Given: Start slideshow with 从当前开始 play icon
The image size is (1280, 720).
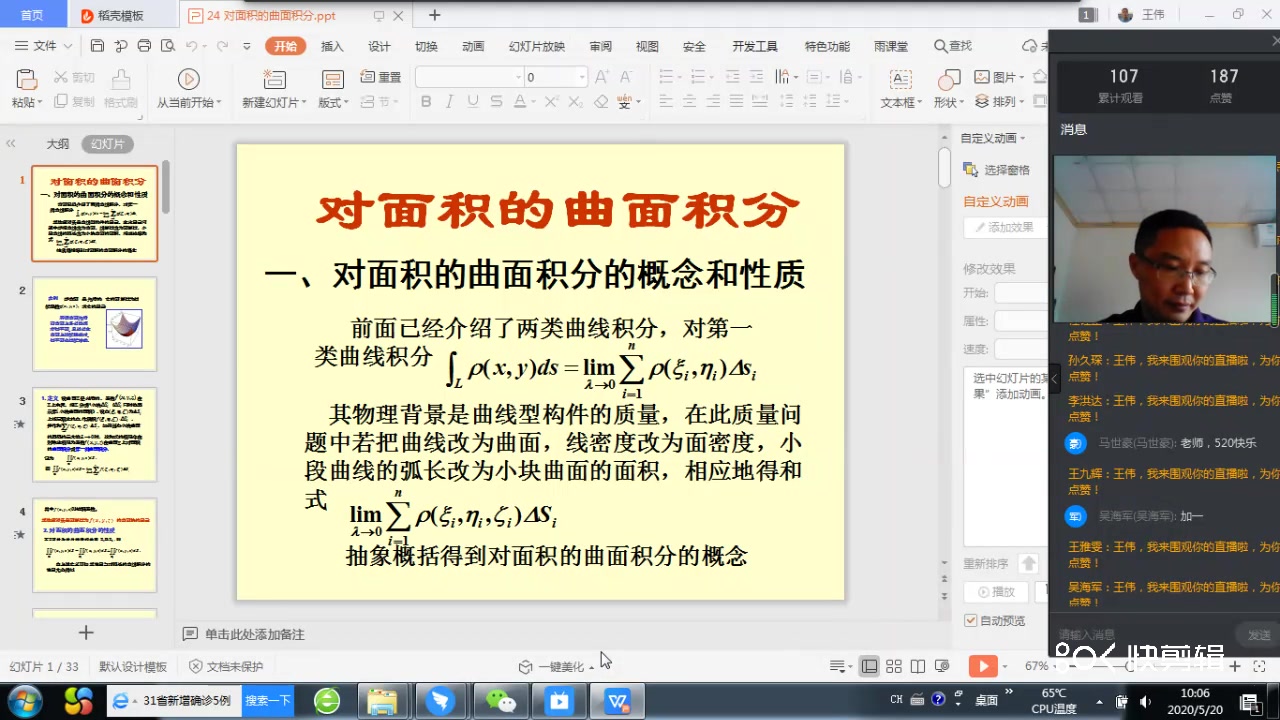Looking at the screenshot, I should (188, 78).
